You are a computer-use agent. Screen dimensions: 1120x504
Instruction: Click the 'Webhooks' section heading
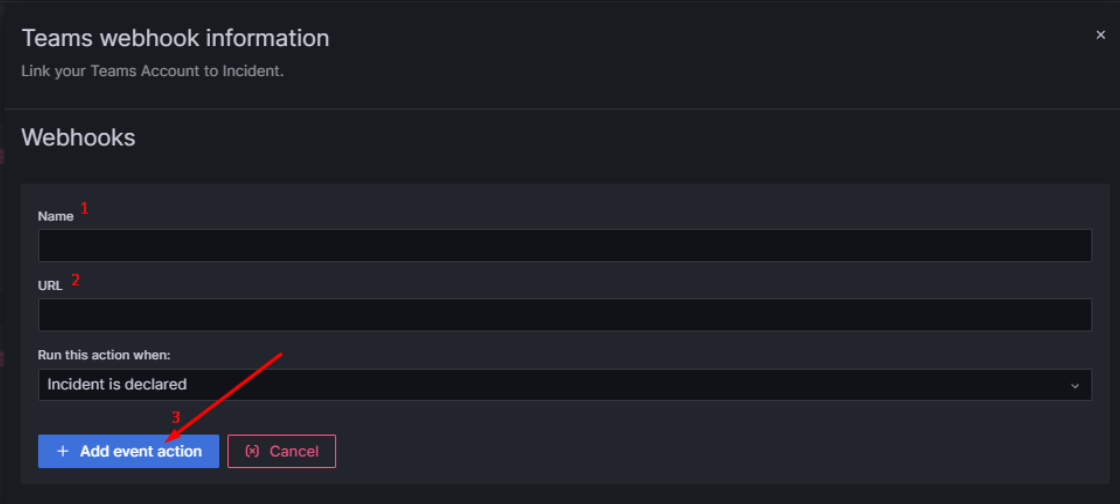[78, 137]
